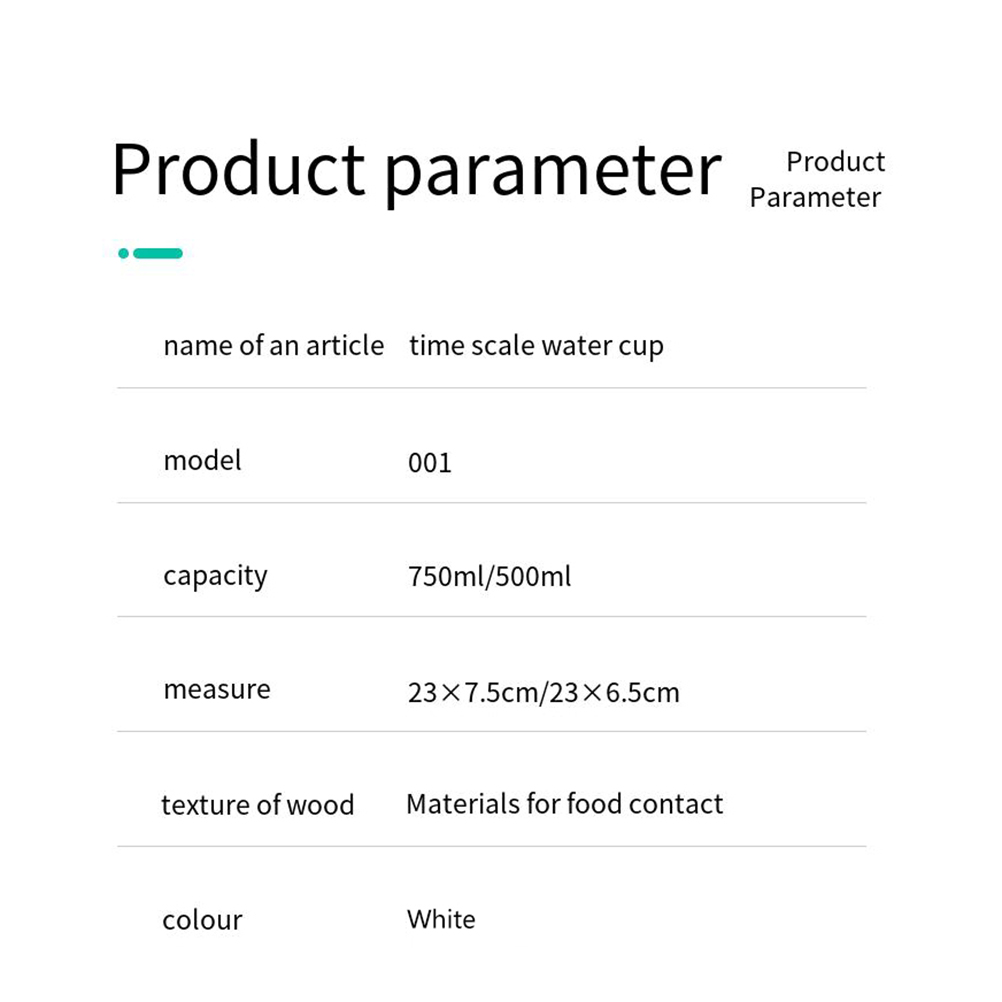Viewport: 1002px width, 1002px height.
Task: Click the small teal dot beside the dash
Action: 123,254
